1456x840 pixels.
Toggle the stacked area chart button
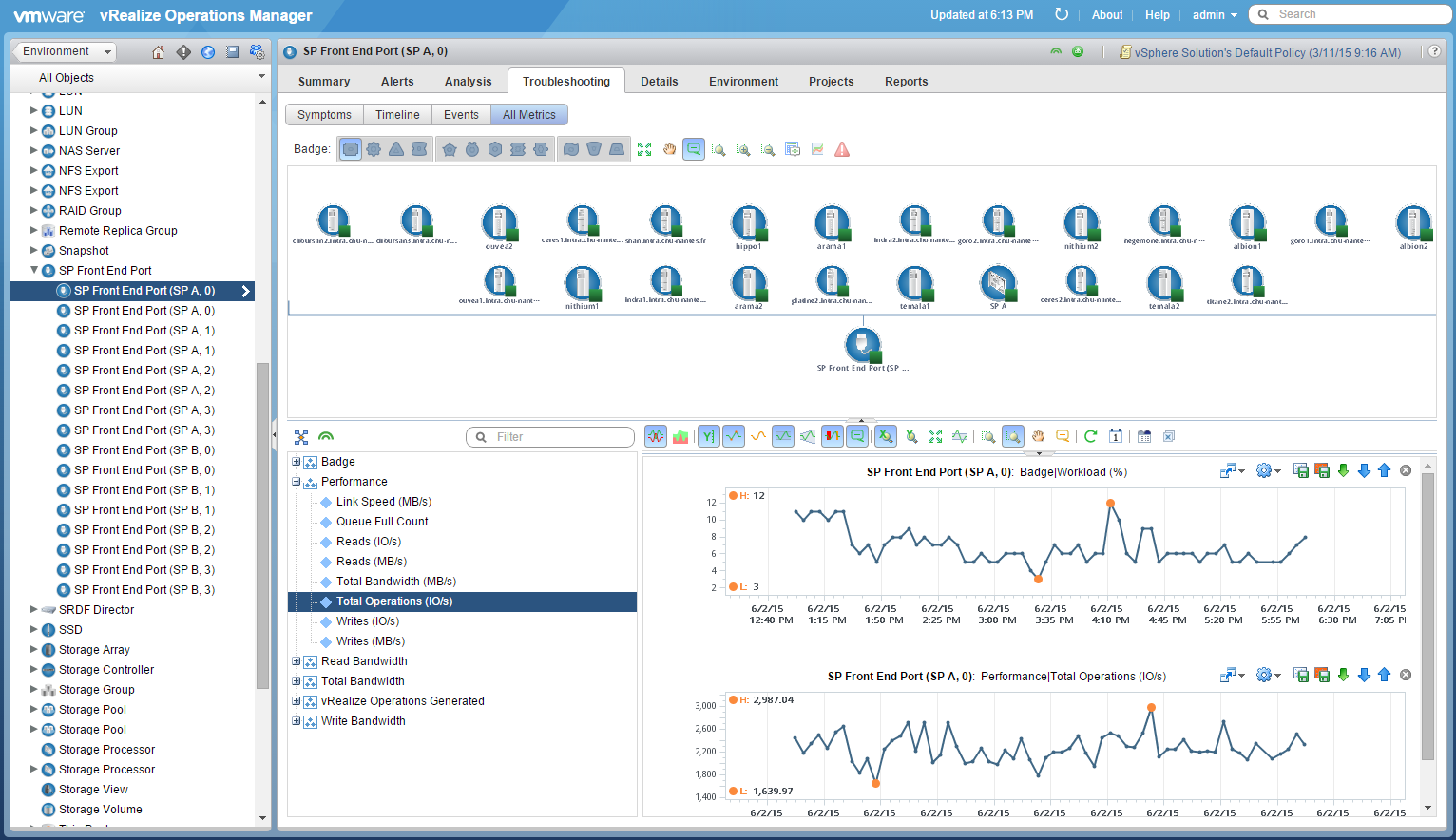tap(680, 436)
